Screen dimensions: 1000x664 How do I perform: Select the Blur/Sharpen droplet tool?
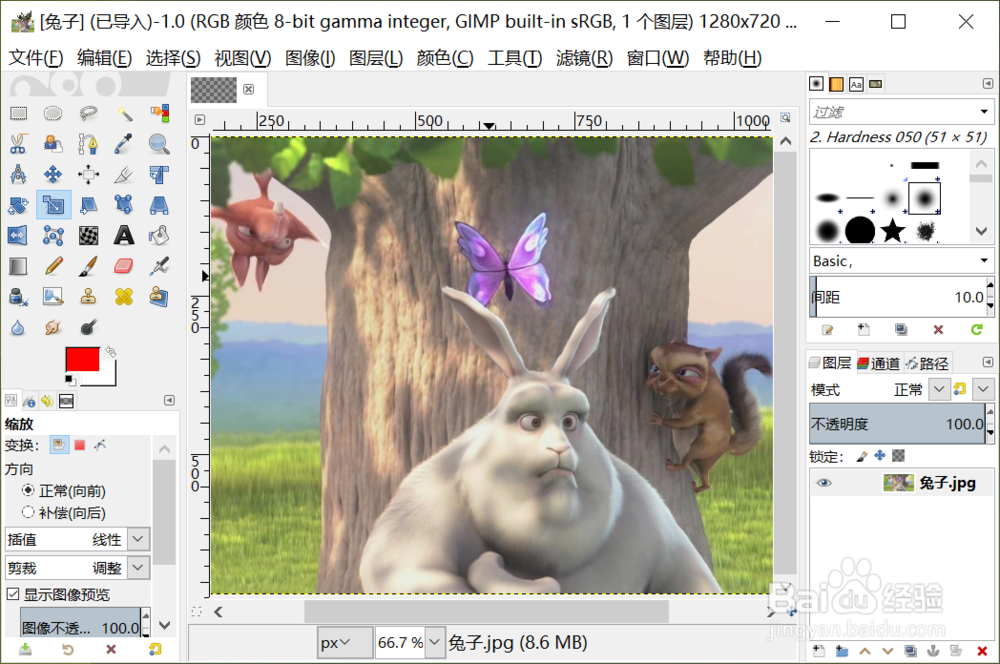click(x=18, y=327)
